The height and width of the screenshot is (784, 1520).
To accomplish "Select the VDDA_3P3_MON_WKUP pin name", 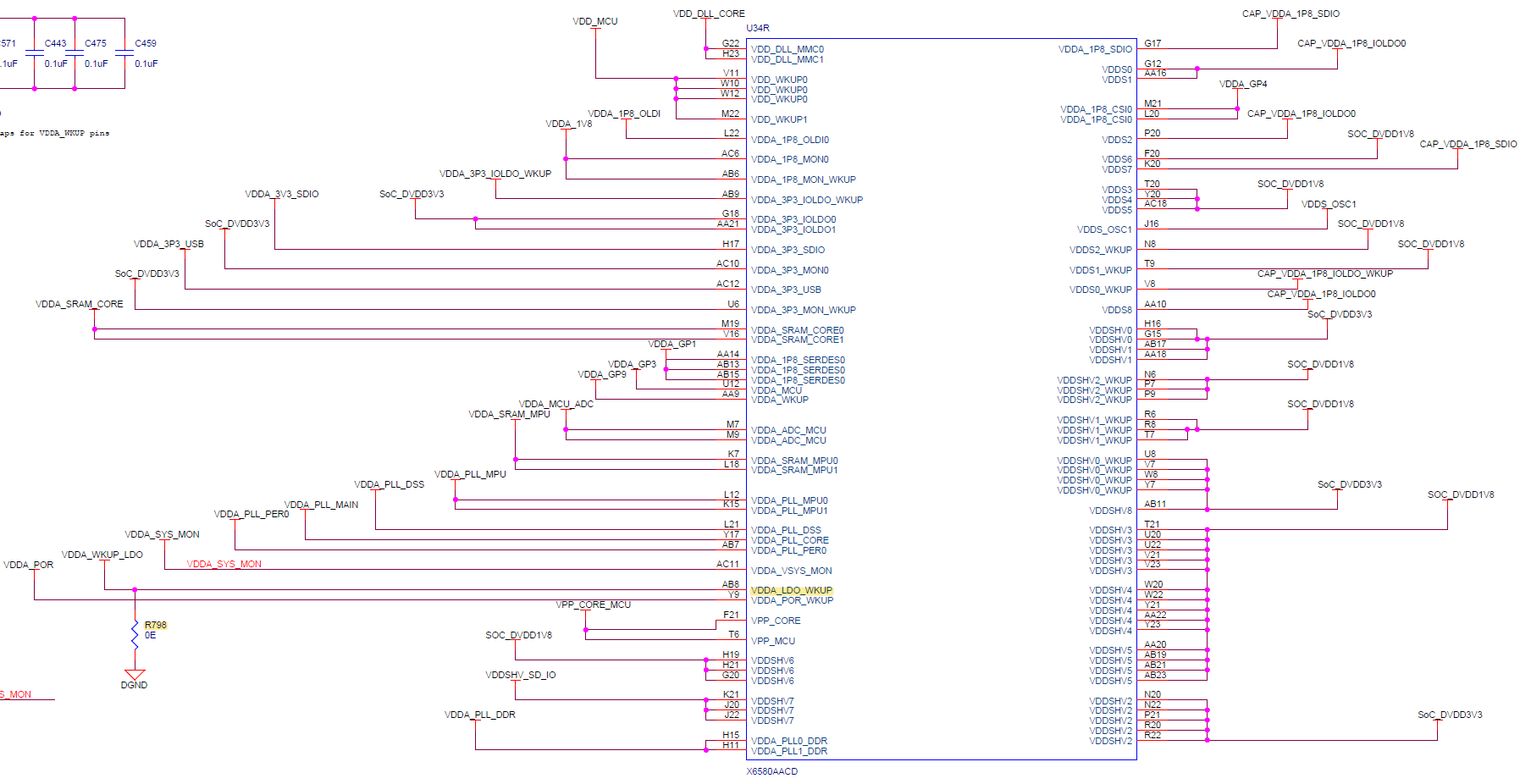I will pyautogui.click(x=804, y=310).
